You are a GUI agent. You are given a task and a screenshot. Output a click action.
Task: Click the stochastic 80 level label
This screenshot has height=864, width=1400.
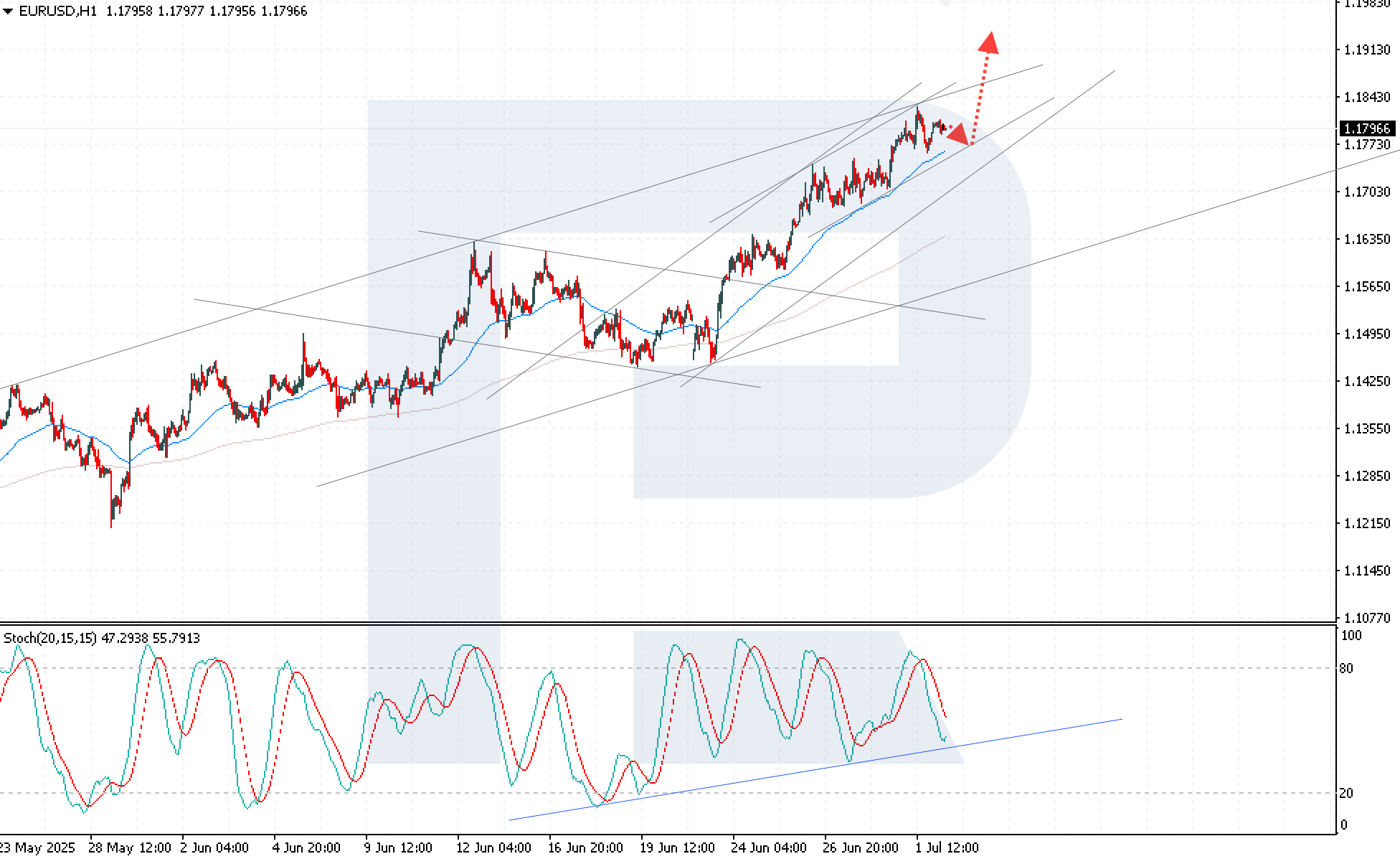(x=1346, y=668)
